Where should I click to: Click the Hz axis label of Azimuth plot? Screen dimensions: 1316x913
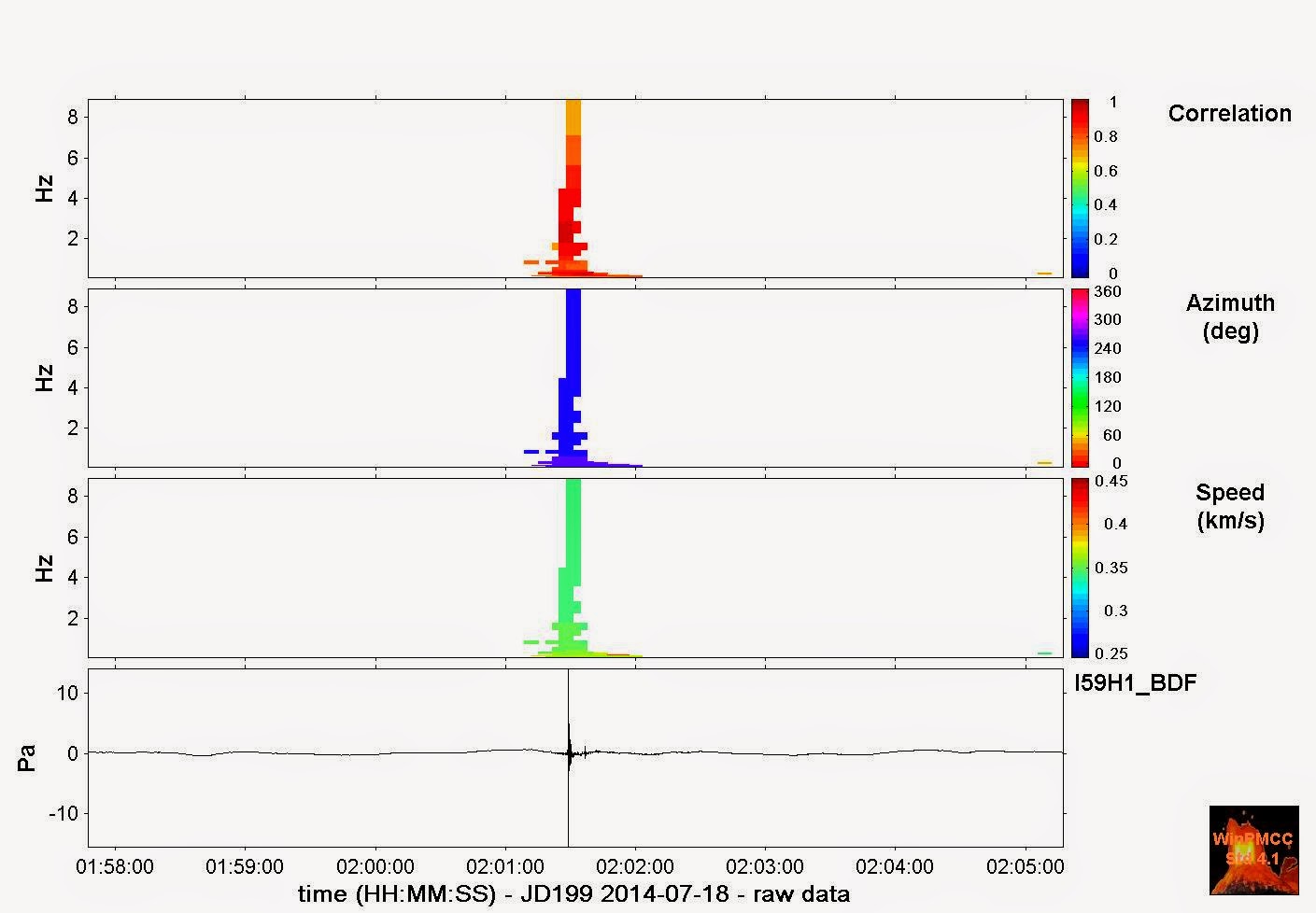click(x=44, y=377)
